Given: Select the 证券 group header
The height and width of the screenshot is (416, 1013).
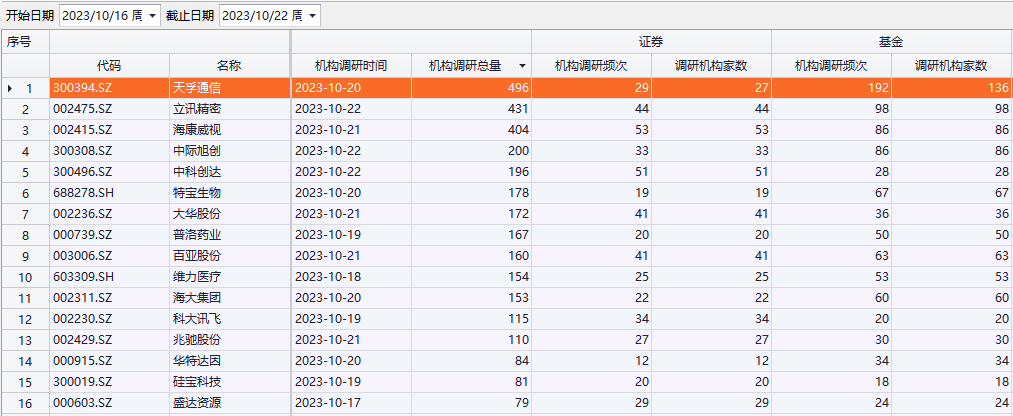Looking at the screenshot, I should click(651, 42).
